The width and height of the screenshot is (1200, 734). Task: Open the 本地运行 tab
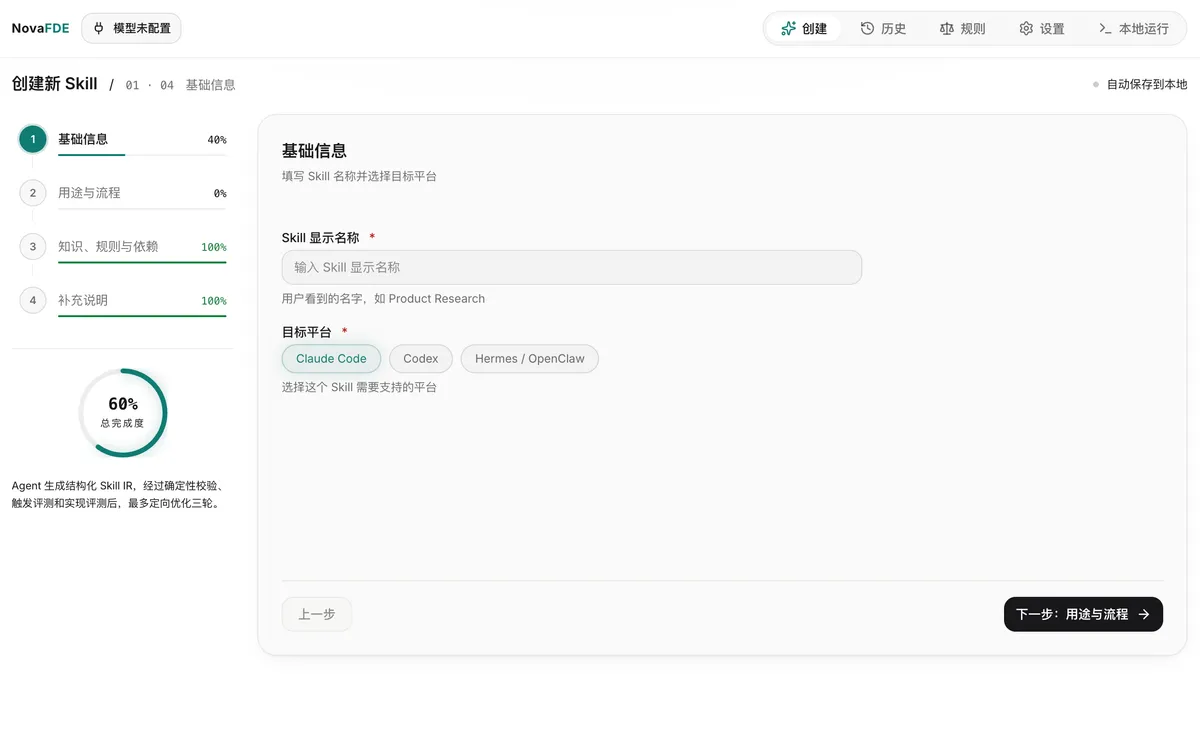tap(1133, 28)
